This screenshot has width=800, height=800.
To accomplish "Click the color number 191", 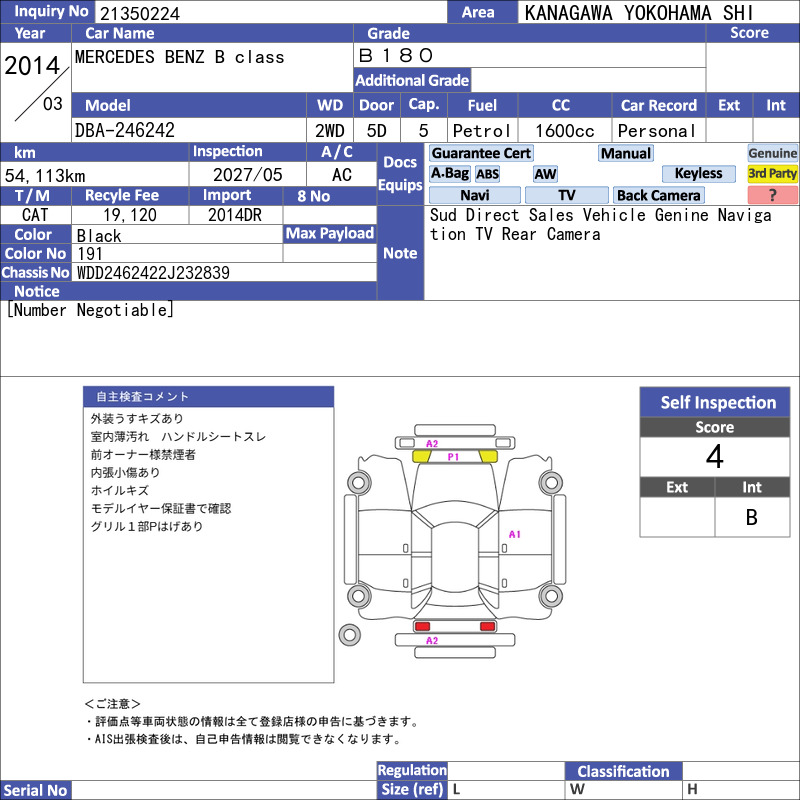I will tap(90, 254).
